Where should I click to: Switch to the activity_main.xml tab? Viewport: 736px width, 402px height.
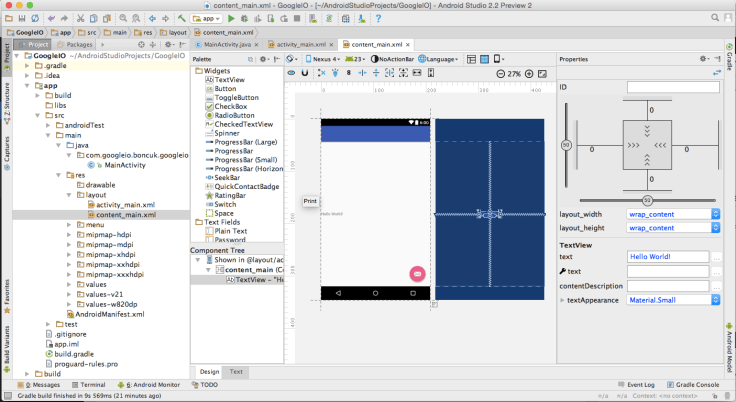coord(301,45)
